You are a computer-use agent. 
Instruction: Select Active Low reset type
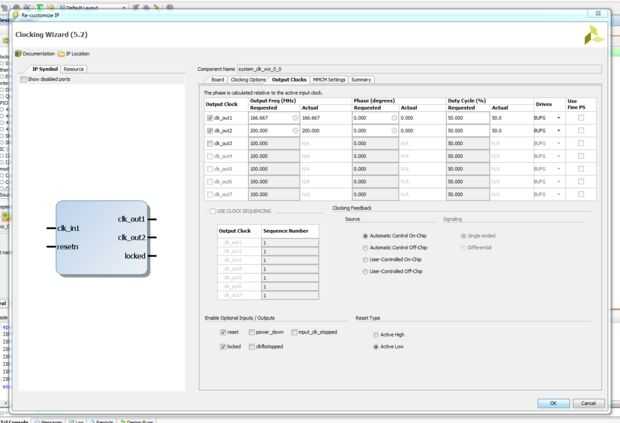click(376, 346)
